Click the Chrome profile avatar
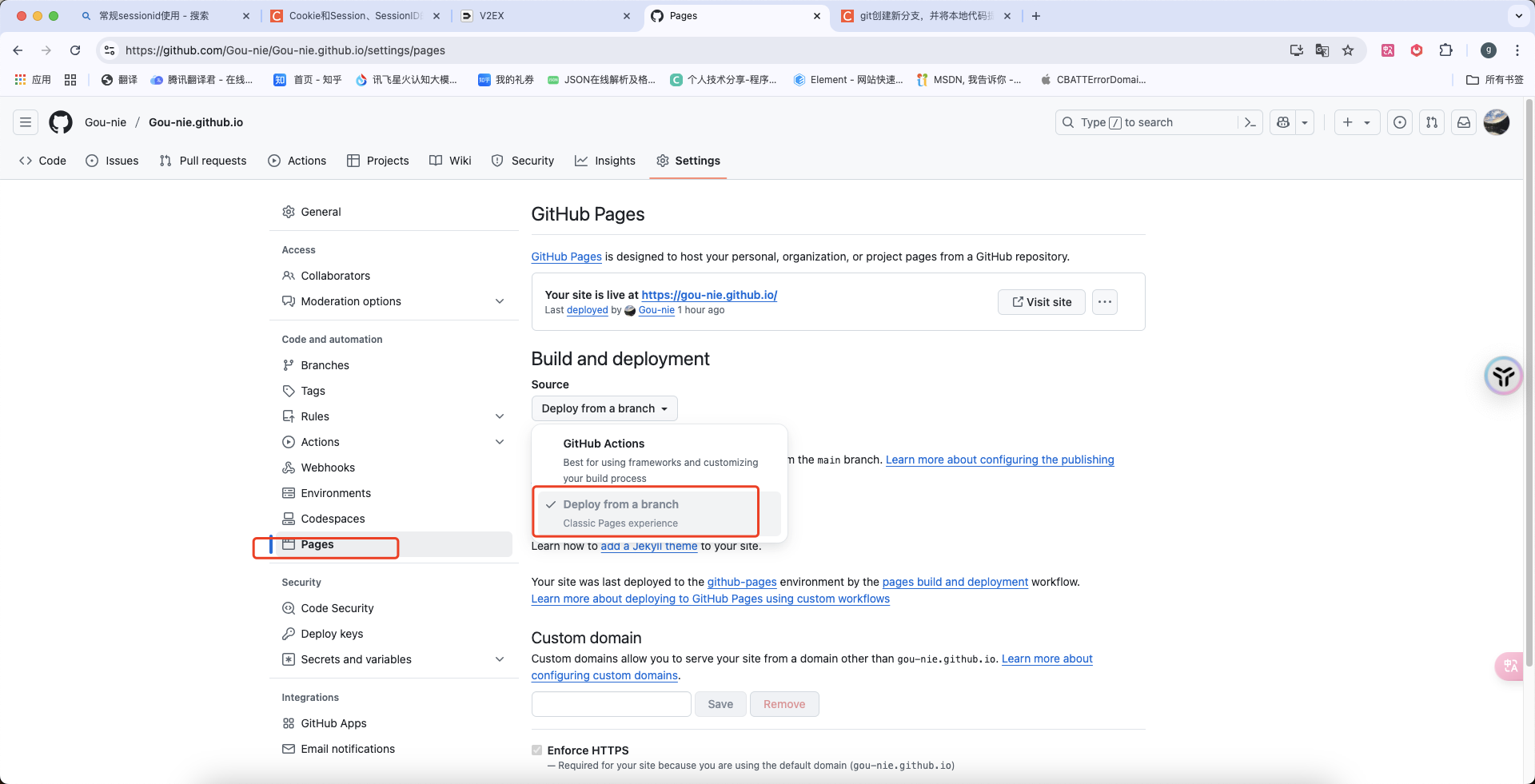1535x784 pixels. [x=1489, y=50]
